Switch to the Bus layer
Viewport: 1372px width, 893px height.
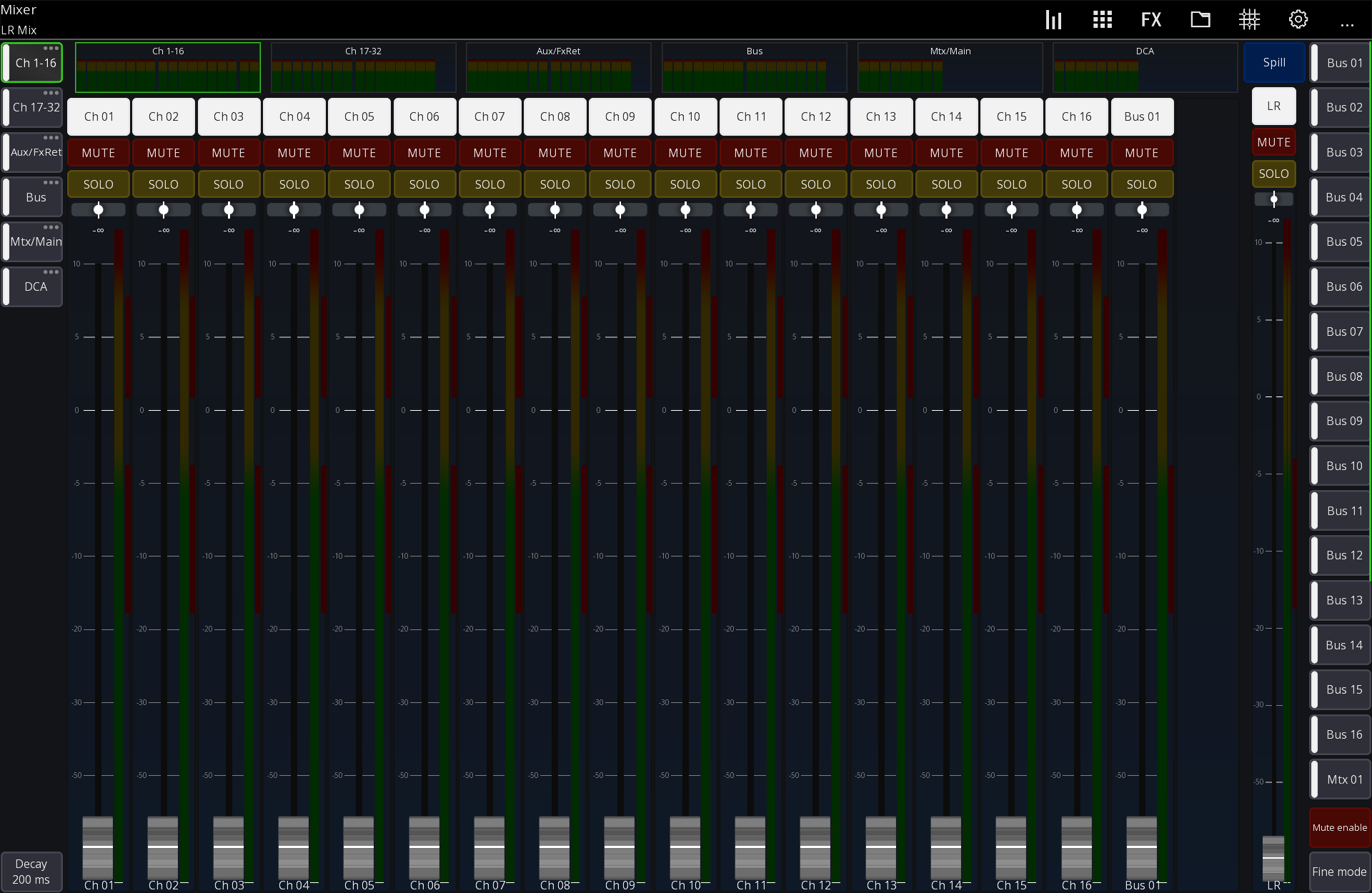(32, 197)
